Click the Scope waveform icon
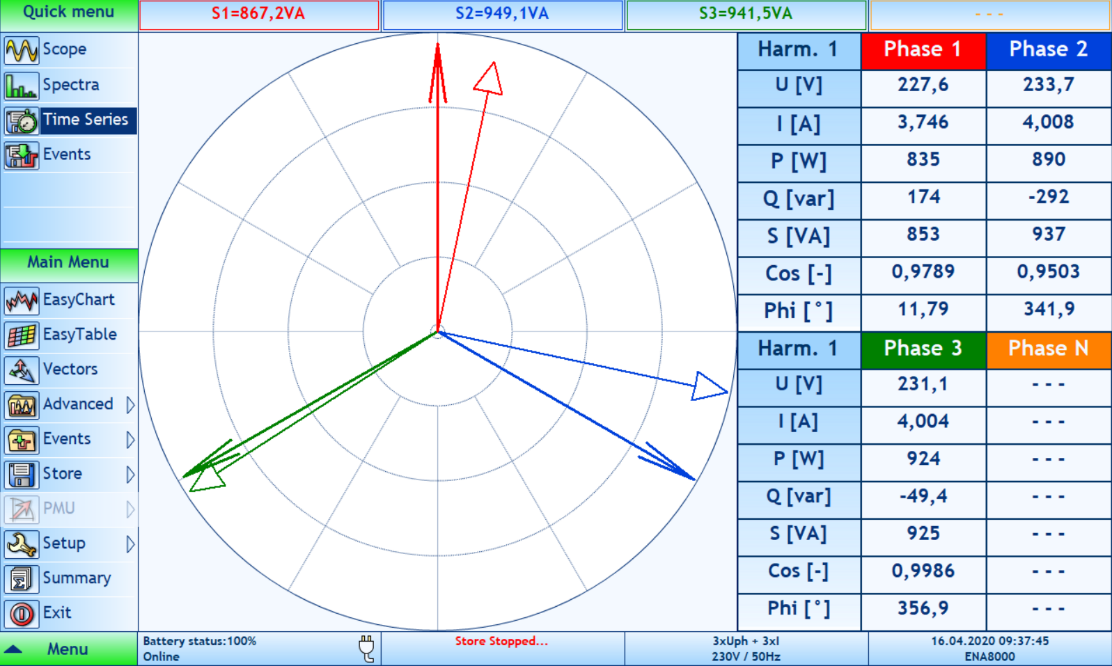 tap(21, 50)
